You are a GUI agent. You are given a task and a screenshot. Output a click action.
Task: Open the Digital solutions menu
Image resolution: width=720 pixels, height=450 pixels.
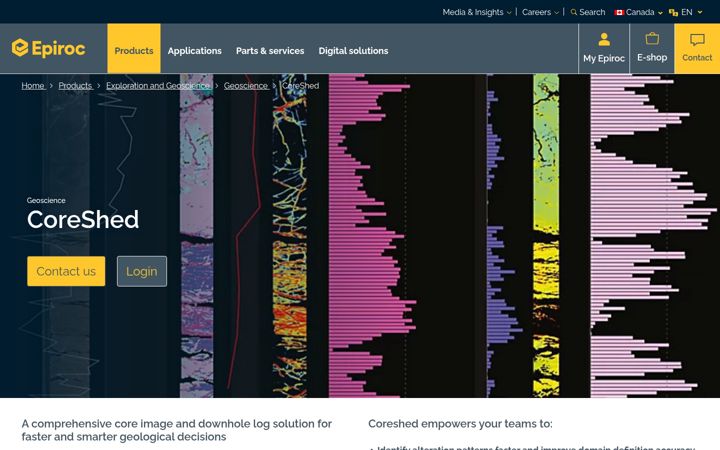point(354,51)
